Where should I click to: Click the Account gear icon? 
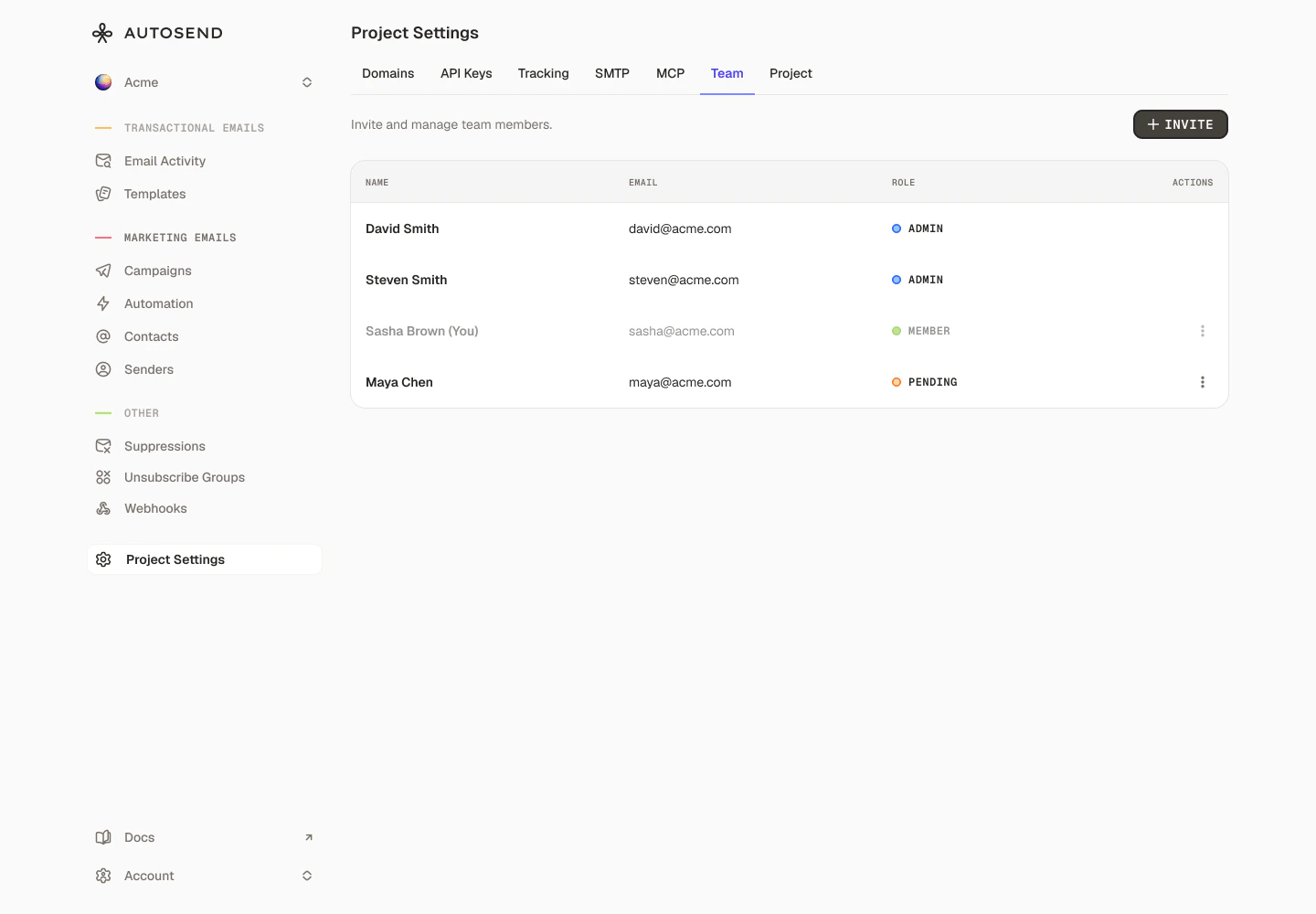click(103, 876)
